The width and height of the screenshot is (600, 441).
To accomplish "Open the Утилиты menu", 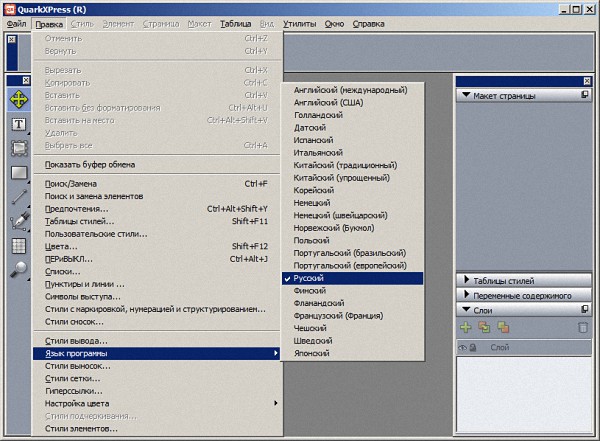I will point(299,22).
